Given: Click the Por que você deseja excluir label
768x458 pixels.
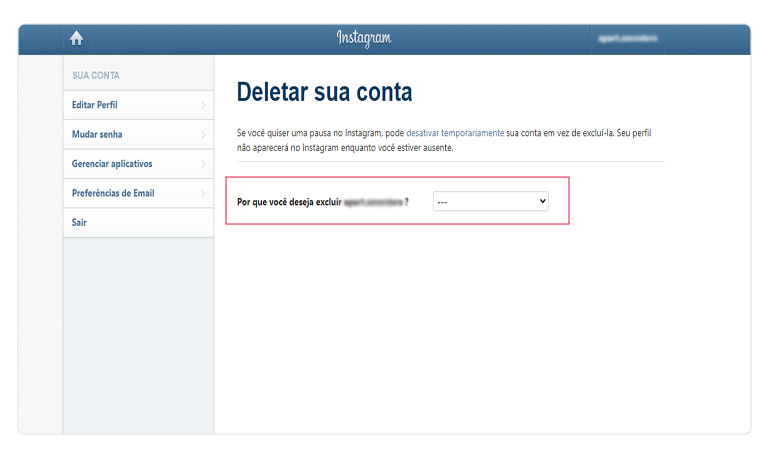Looking at the screenshot, I should tap(289, 202).
